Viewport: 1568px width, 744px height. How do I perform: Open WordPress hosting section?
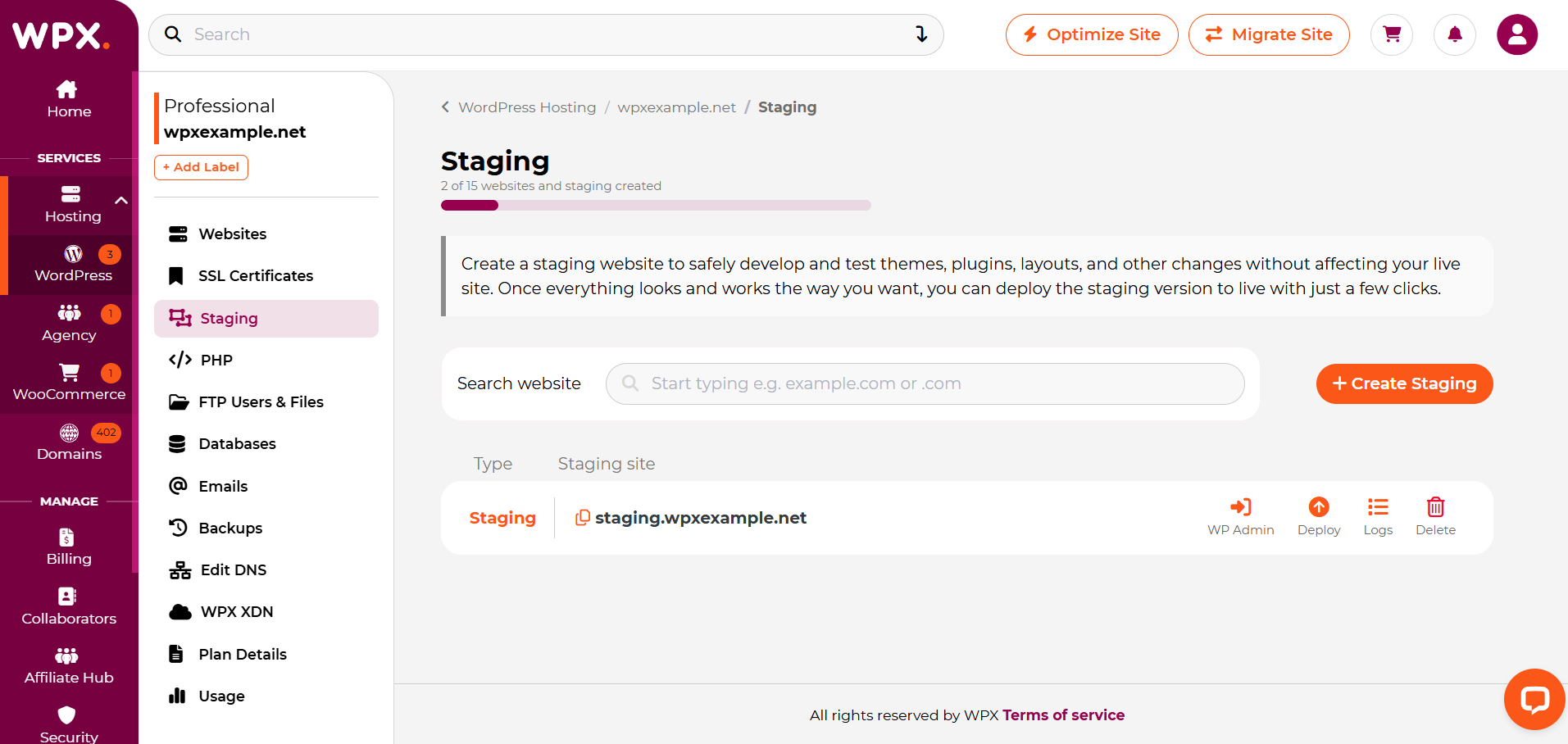click(73, 265)
